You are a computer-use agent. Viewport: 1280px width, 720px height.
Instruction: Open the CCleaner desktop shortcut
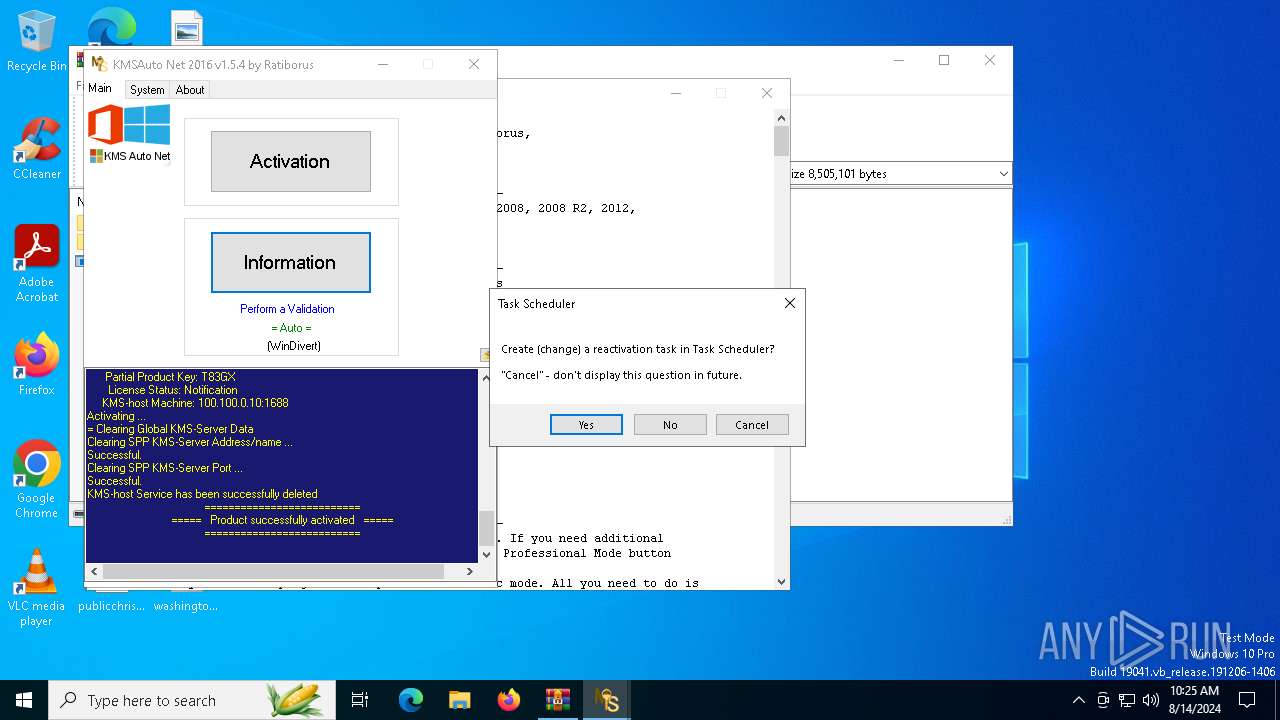(37, 148)
